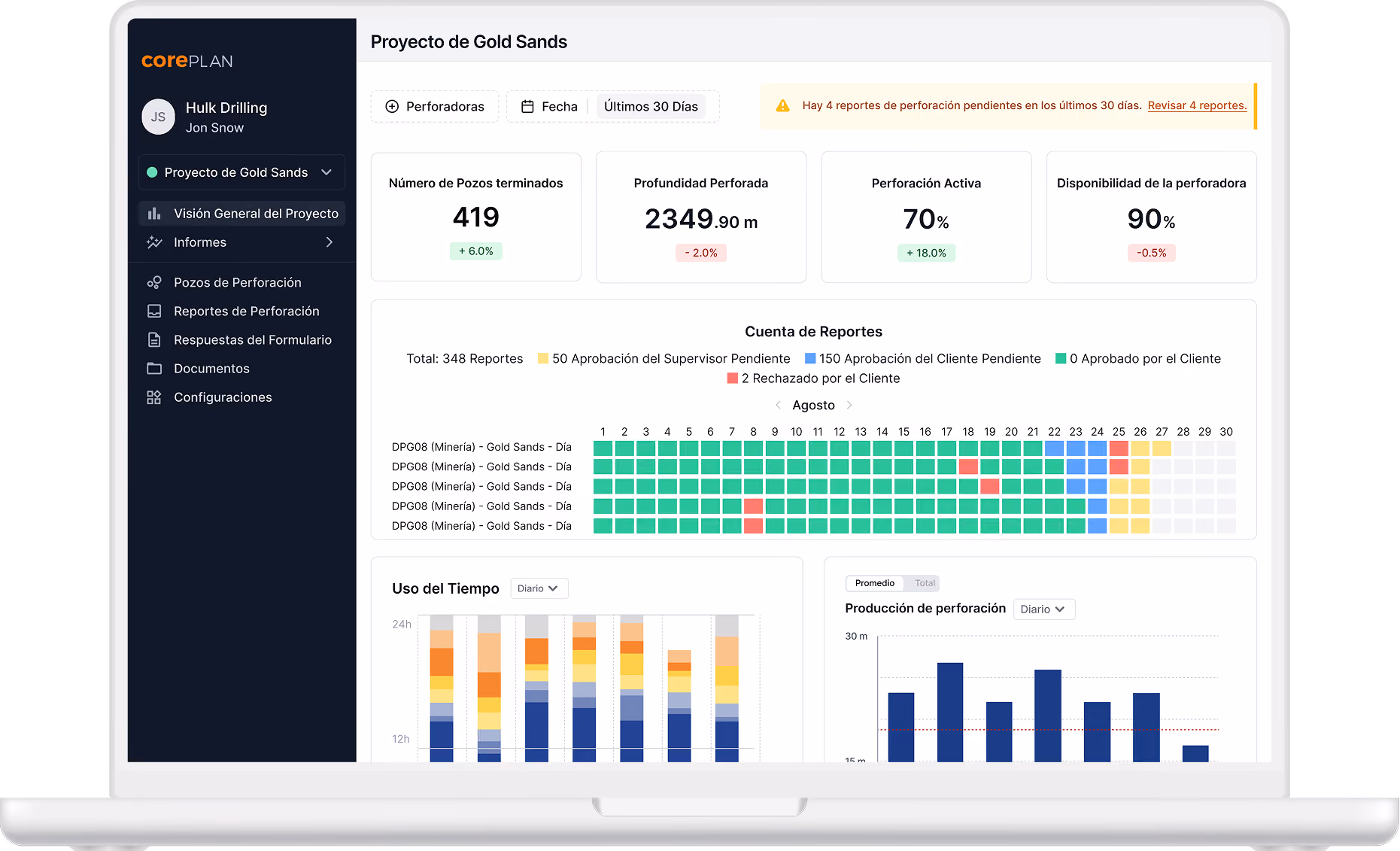Click the Informes sparkle icon
This screenshot has height=851, width=1400.
click(154, 242)
